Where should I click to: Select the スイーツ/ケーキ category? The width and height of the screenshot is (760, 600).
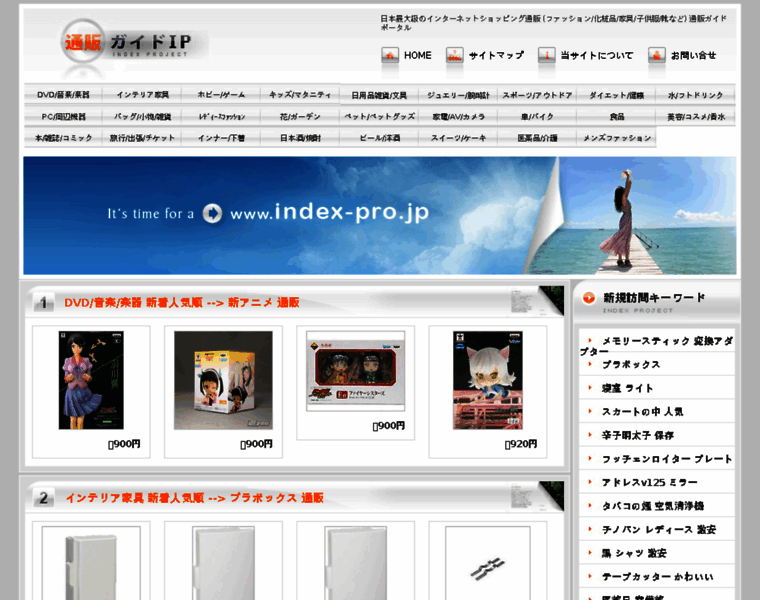tap(458, 138)
